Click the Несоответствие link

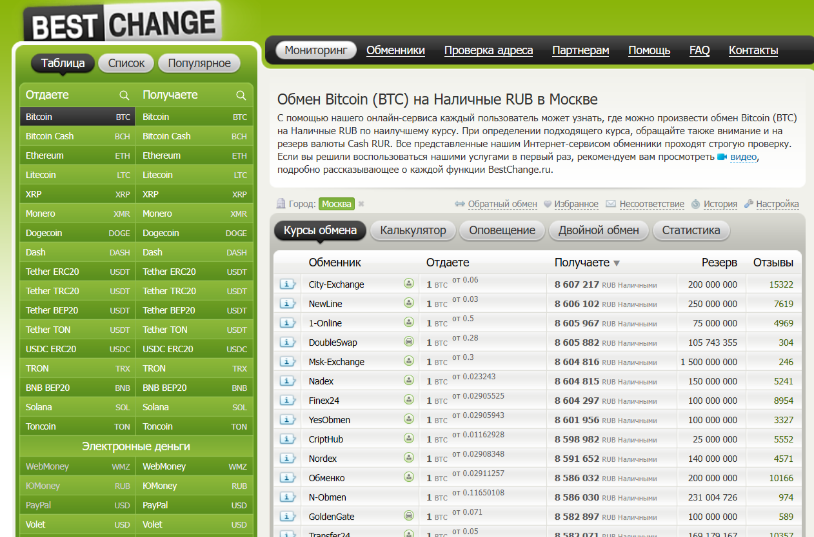[652, 204]
